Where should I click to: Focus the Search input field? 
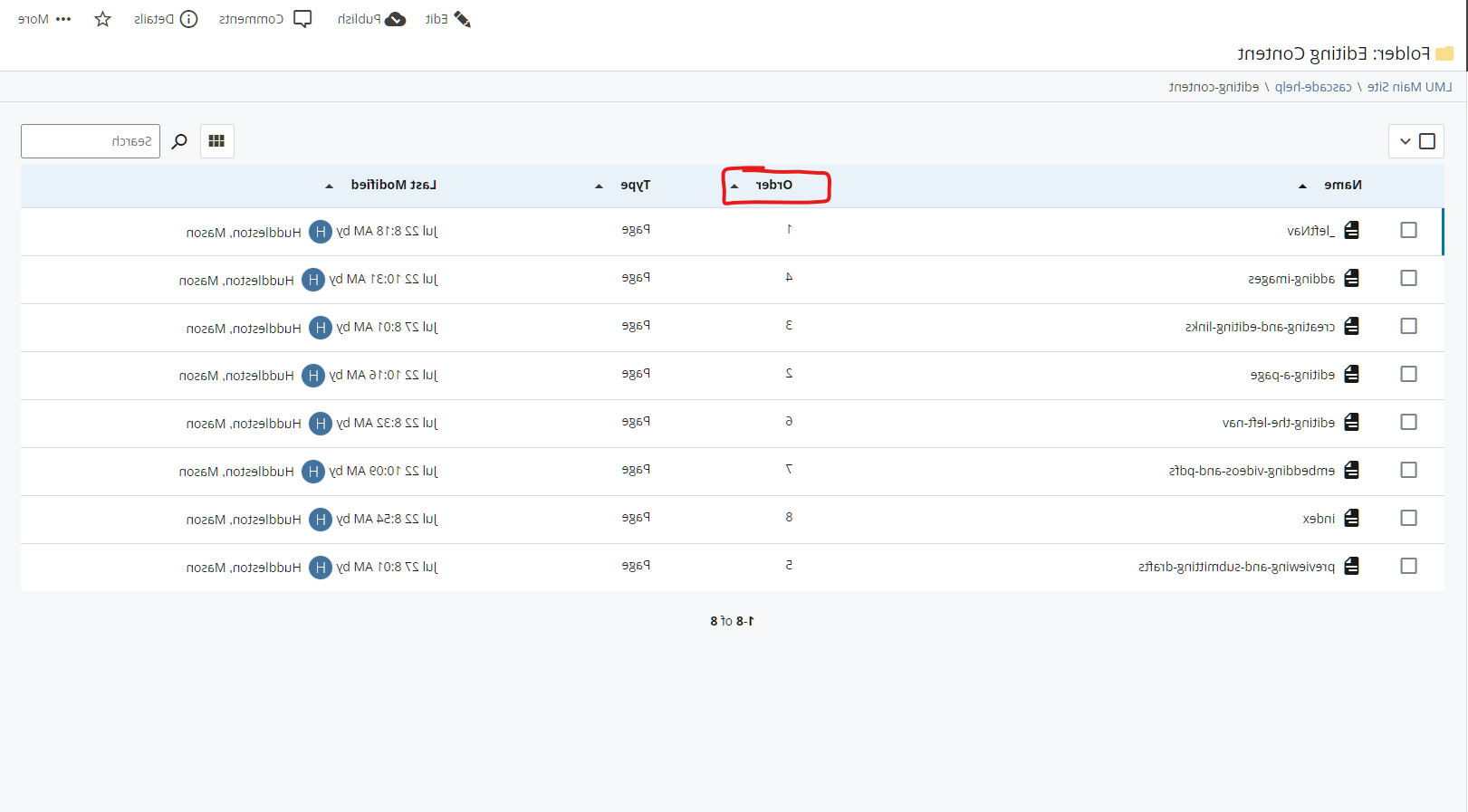point(91,141)
